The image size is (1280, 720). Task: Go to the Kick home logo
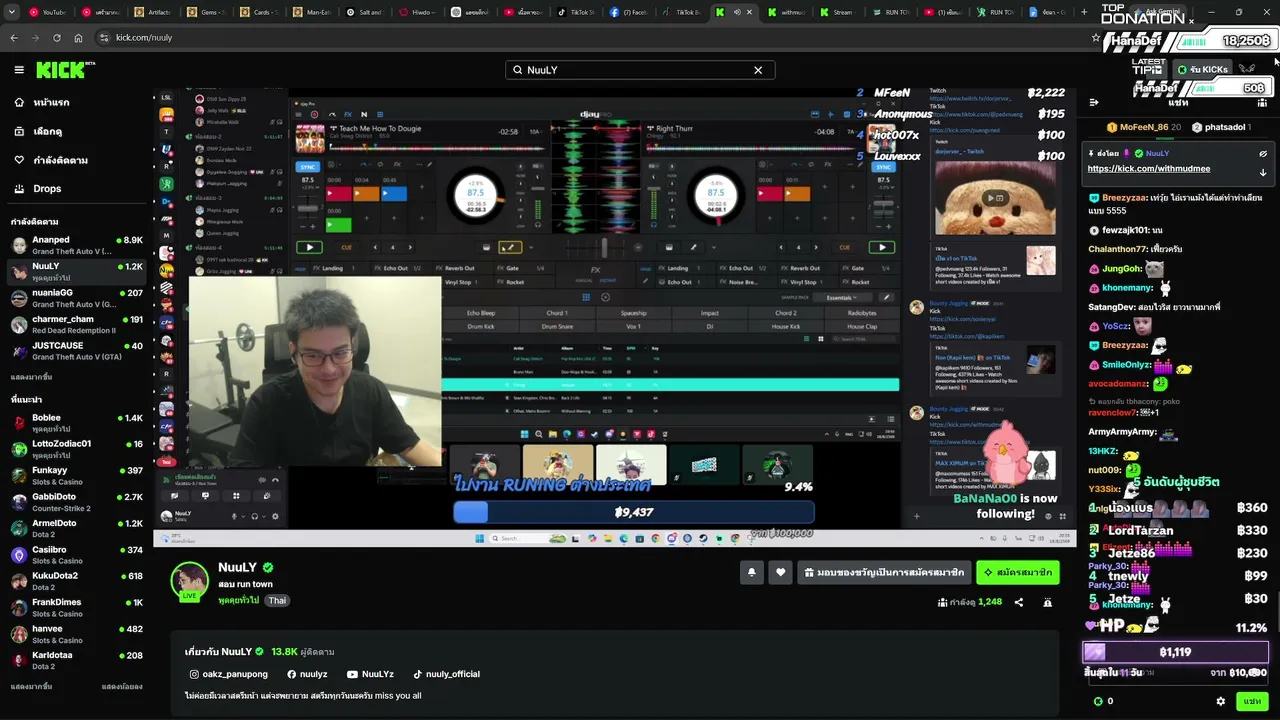click(x=65, y=70)
